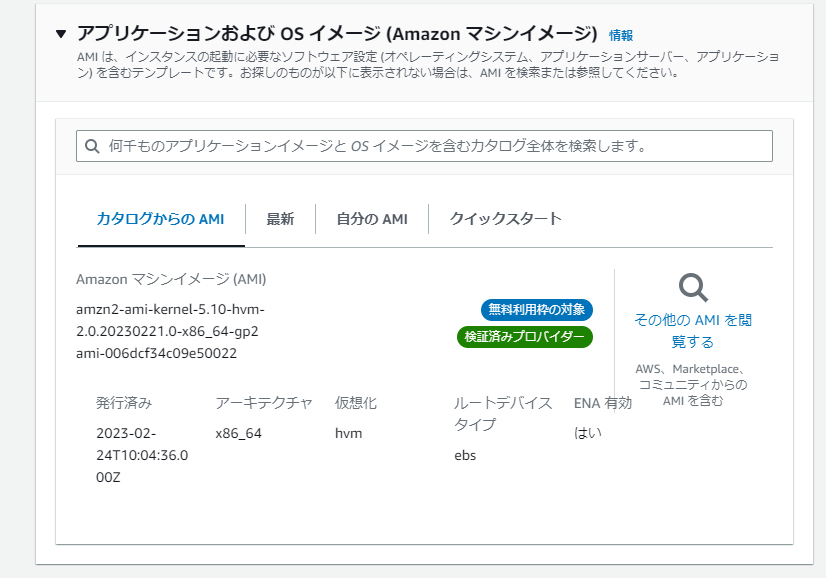Click the ENA 有効 value はい
This screenshot has height=578, width=826.
click(x=588, y=433)
